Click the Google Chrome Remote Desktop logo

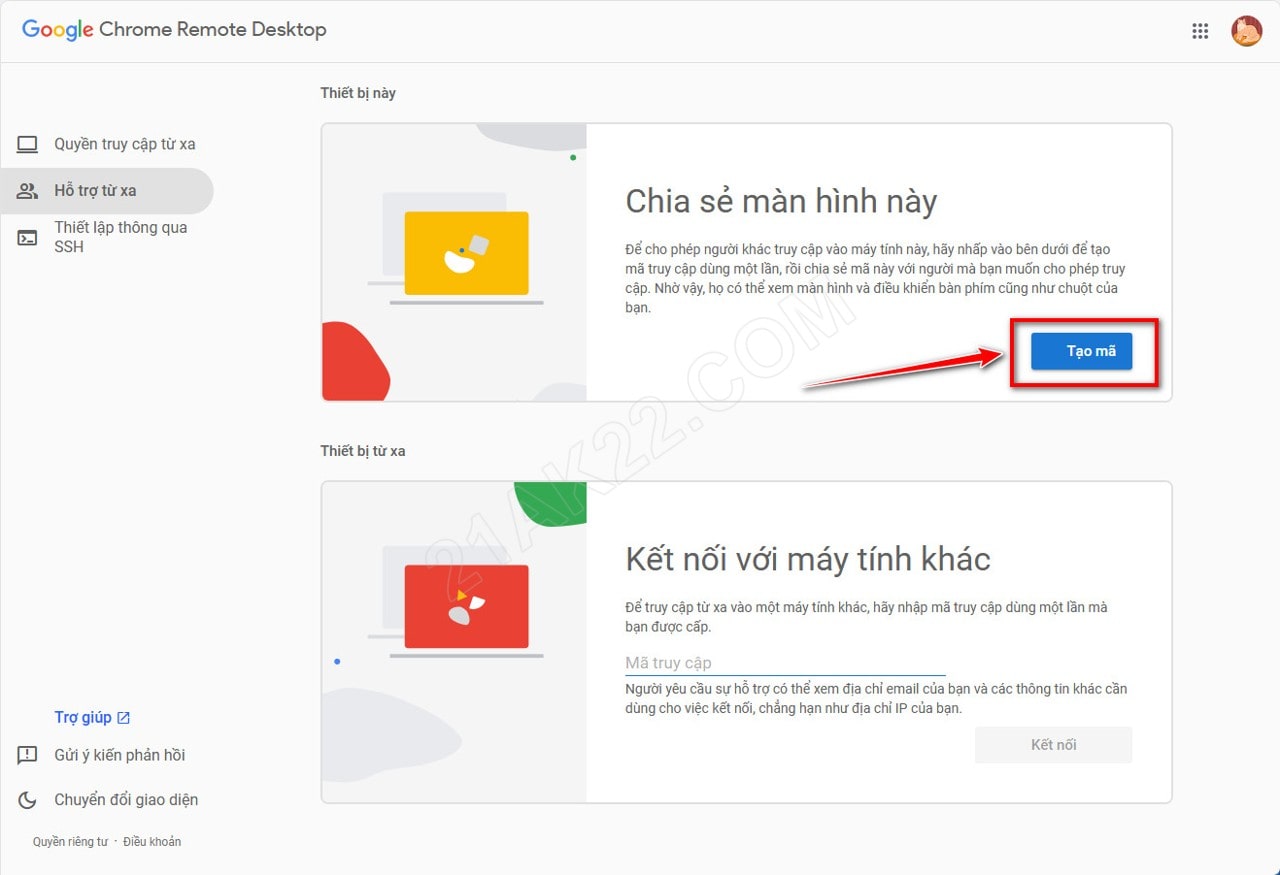(x=174, y=30)
